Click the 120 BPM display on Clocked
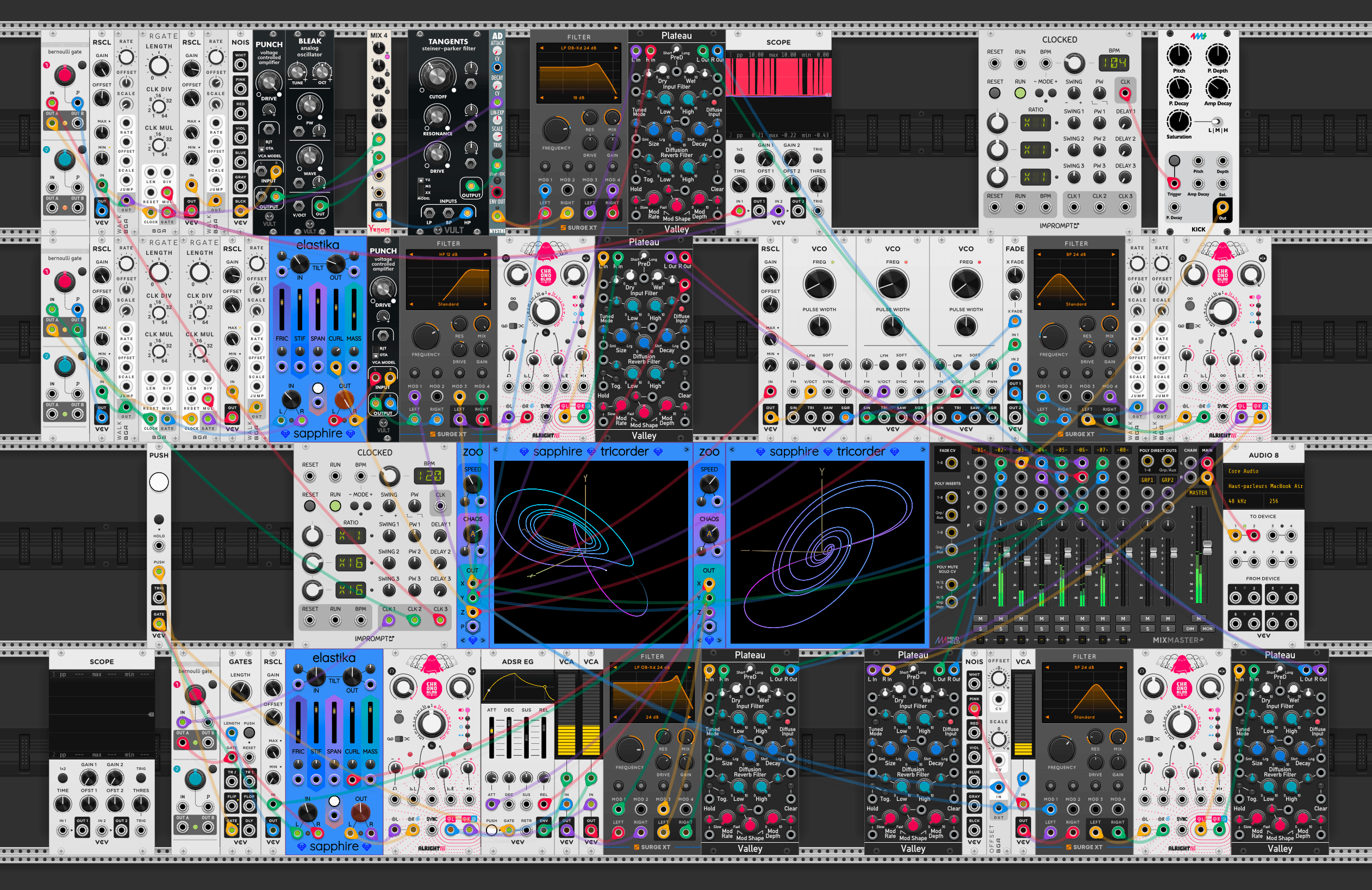The width and height of the screenshot is (1372, 890). (429, 476)
